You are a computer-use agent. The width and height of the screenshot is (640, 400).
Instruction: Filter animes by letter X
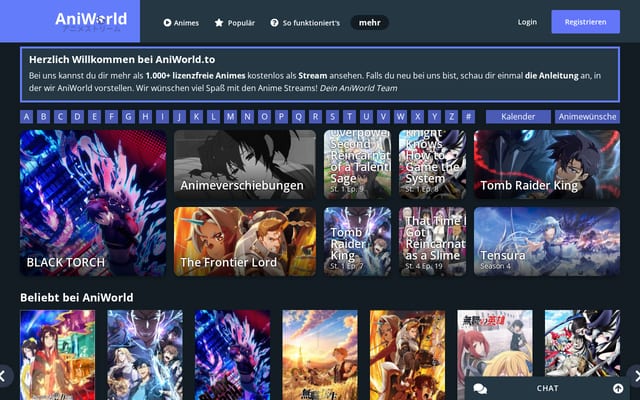tap(417, 117)
